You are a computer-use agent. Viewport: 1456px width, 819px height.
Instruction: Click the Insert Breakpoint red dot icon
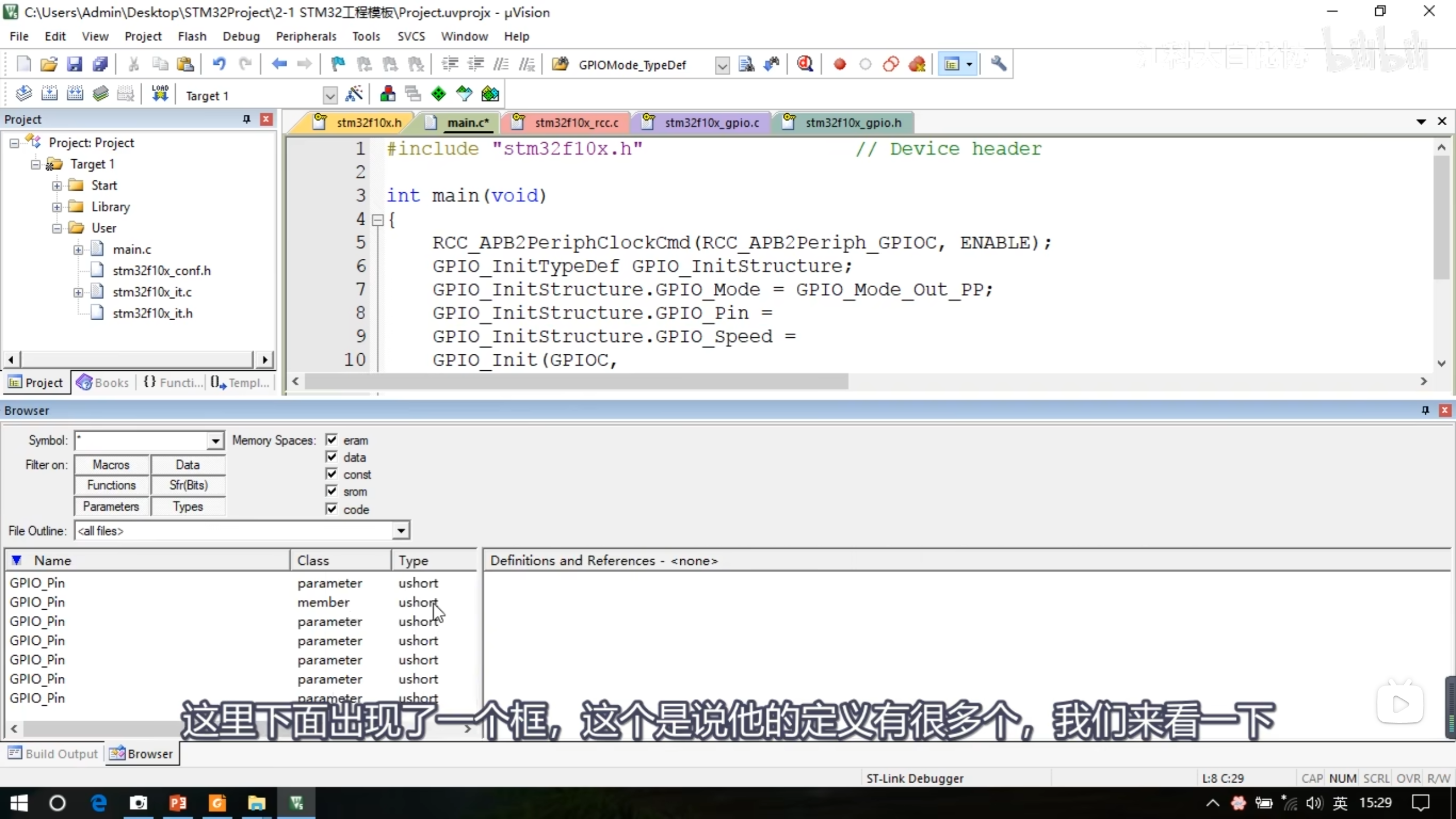(839, 64)
